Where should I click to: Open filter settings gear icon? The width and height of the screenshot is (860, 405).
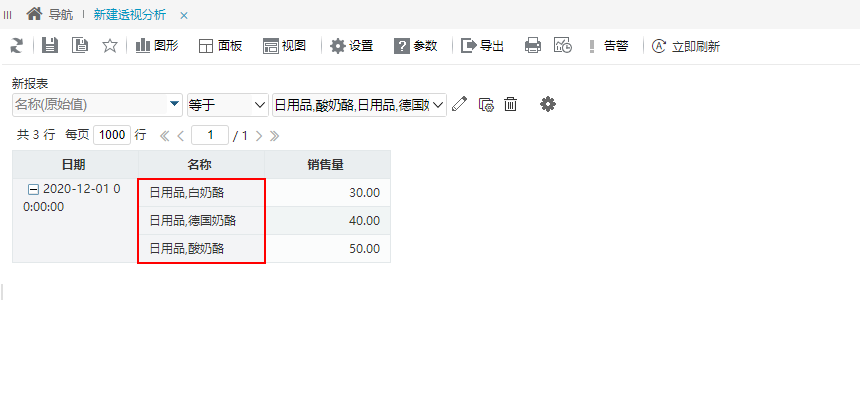tap(548, 104)
